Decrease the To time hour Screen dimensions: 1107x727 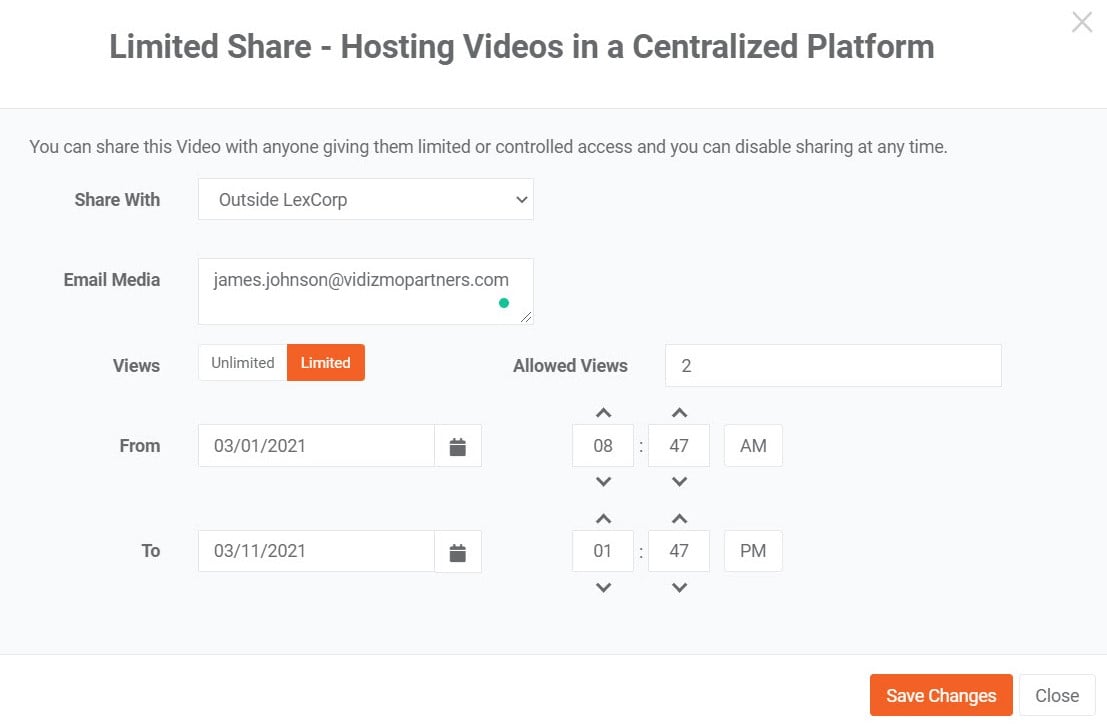click(602, 588)
